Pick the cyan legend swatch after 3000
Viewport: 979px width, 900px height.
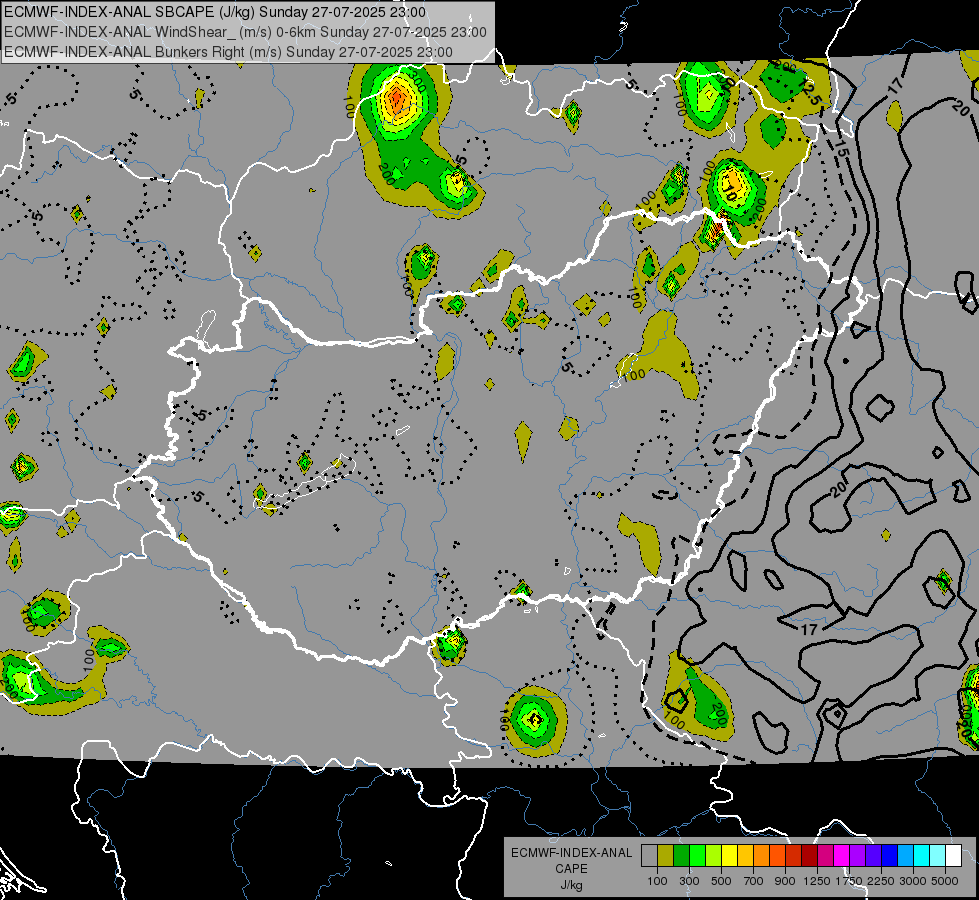point(922,856)
